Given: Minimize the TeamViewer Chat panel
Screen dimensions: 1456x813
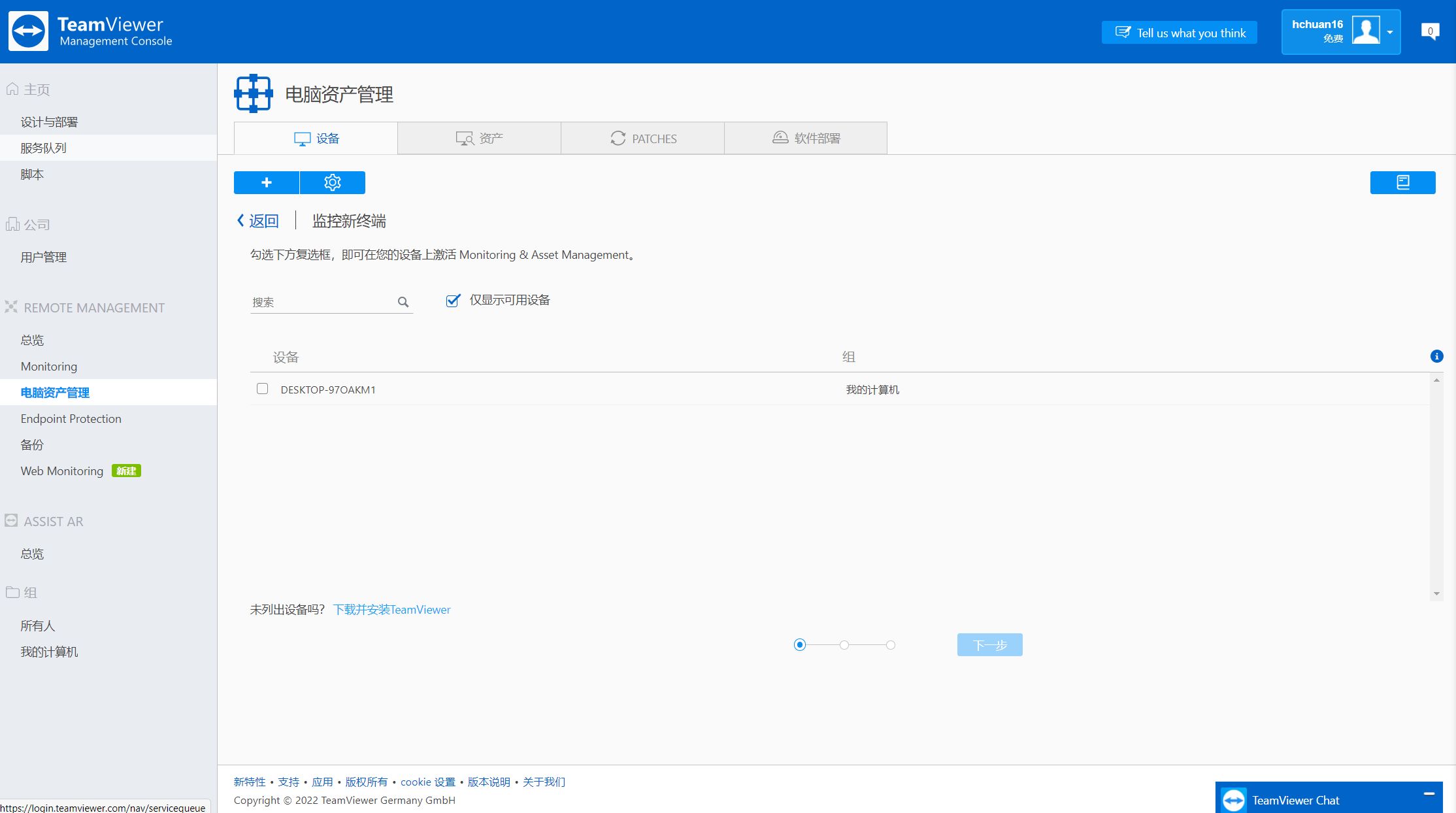Looking at the screenshot, I should click(x=1429, y=793).
